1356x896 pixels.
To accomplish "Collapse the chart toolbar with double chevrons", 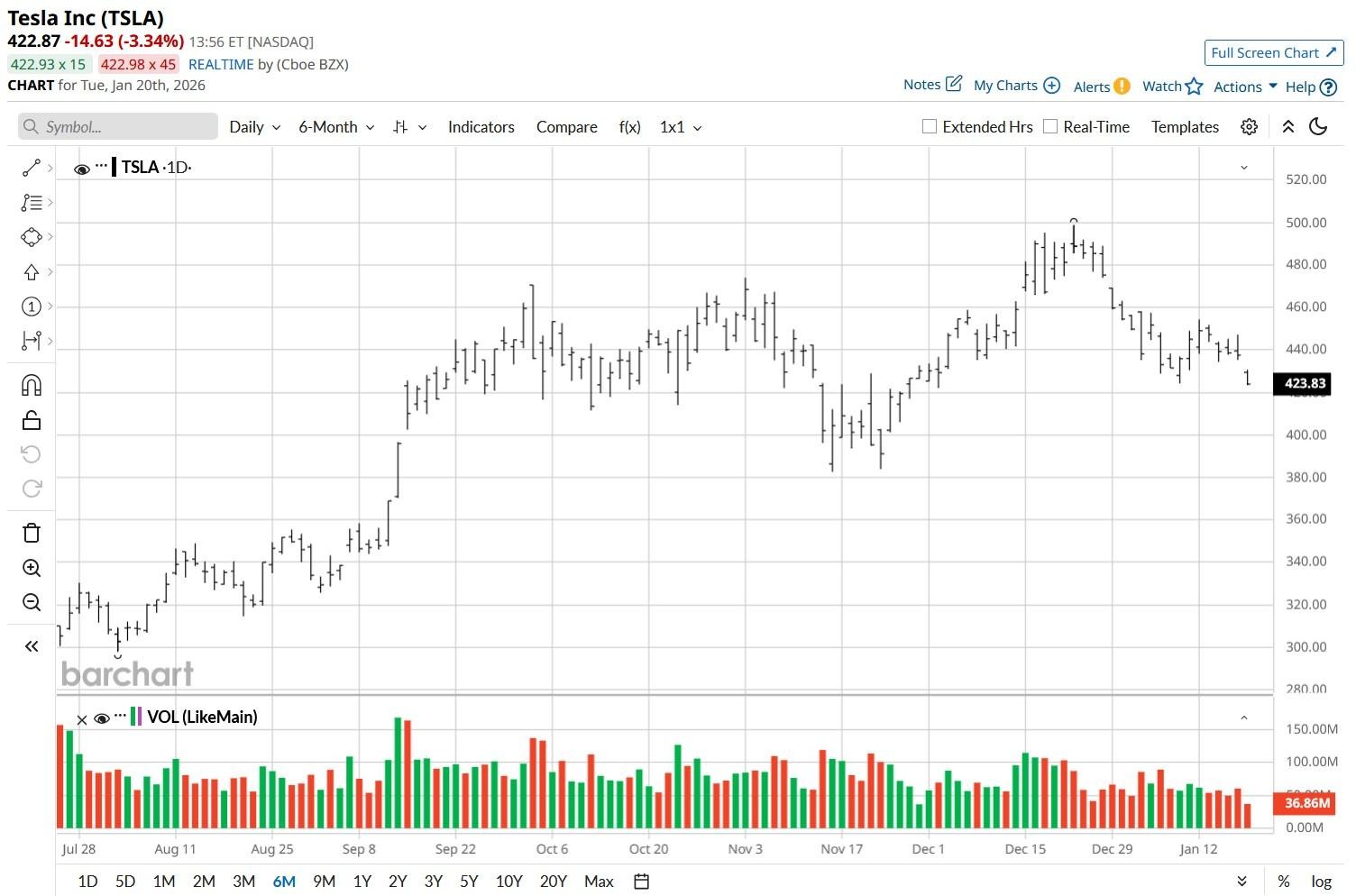I will 1288,127.
